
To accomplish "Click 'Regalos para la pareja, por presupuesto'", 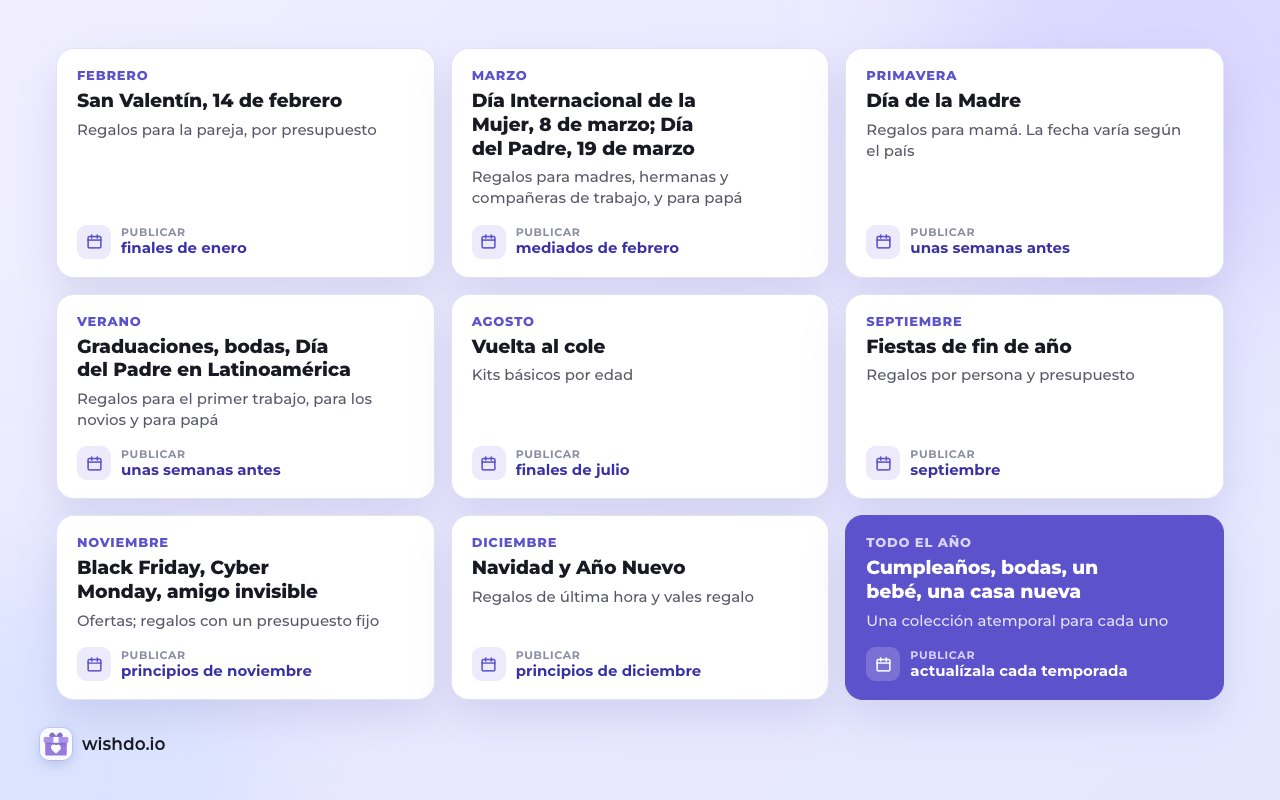I will [226, 130].
